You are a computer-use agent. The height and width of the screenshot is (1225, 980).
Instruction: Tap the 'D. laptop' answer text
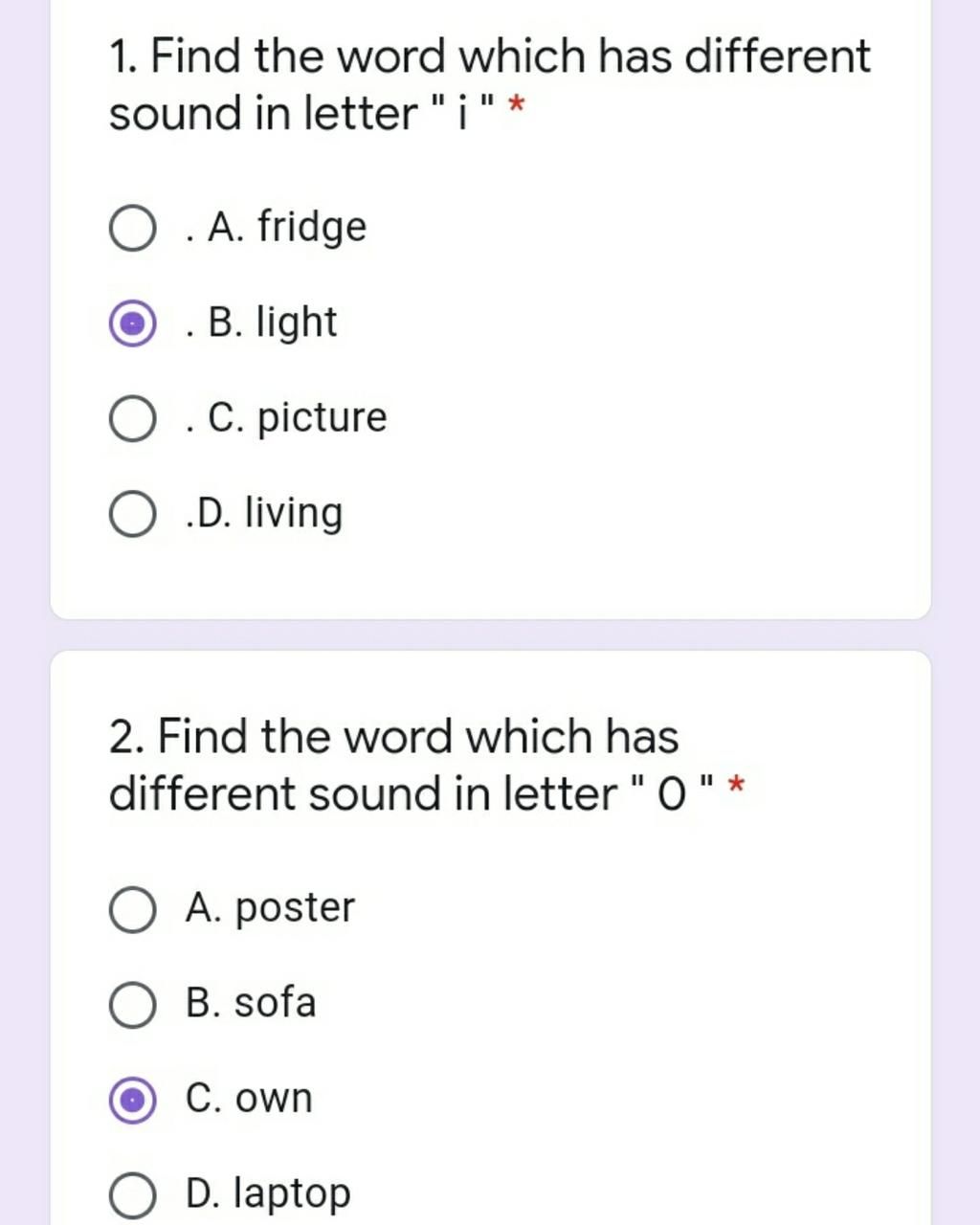[269, 1194]
